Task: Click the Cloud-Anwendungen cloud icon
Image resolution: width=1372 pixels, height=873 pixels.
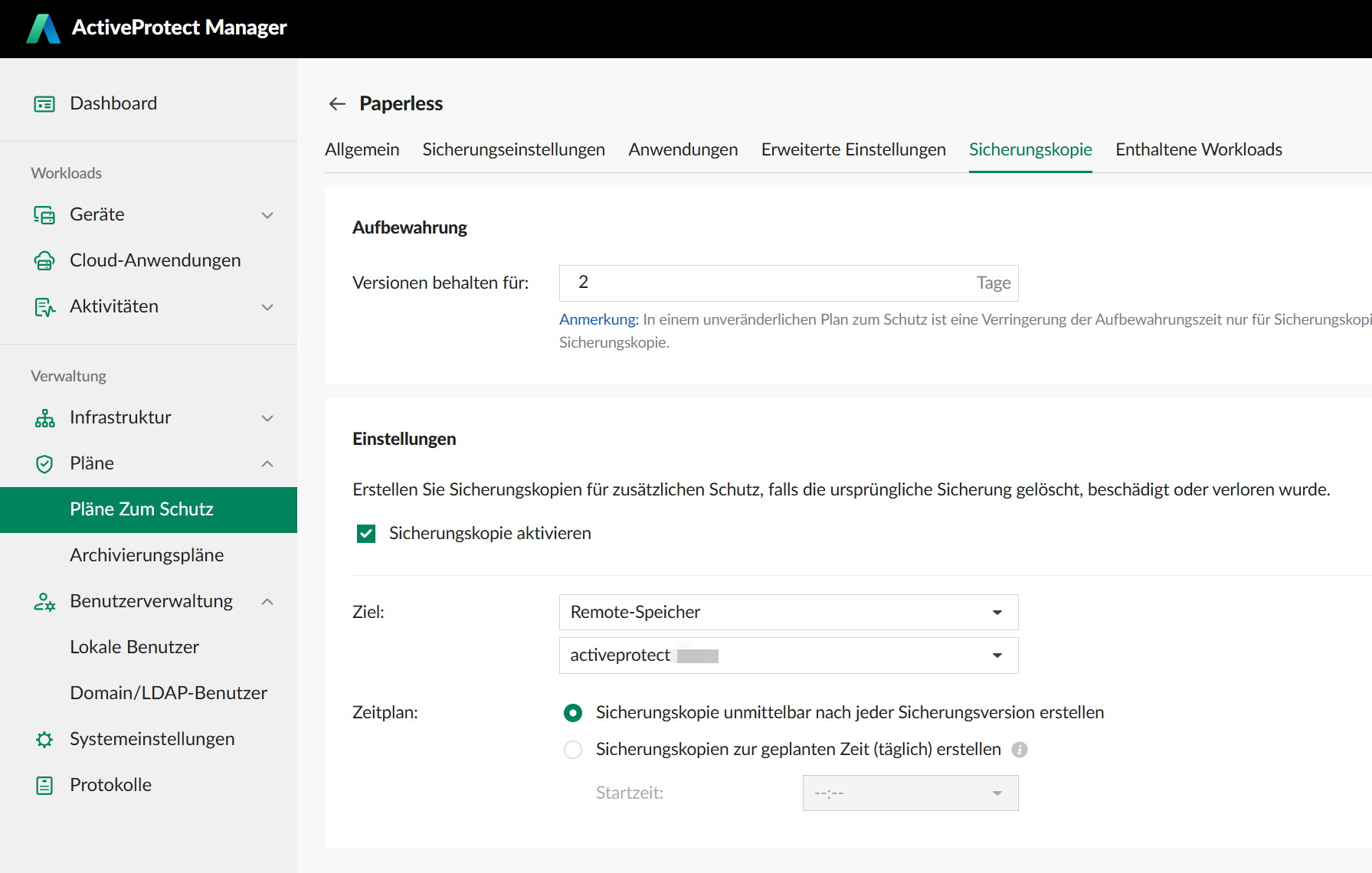Action: click(44, 261)
